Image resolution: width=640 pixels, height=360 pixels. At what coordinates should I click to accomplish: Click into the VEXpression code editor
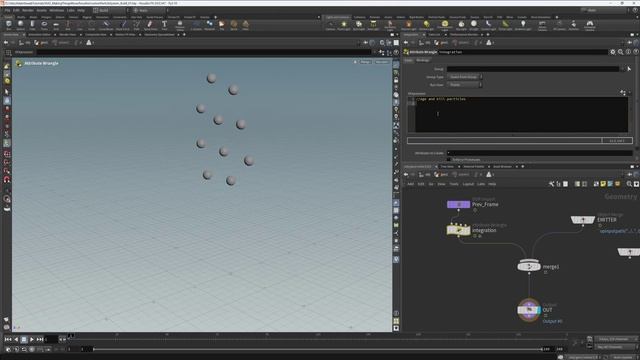[522, 114]
